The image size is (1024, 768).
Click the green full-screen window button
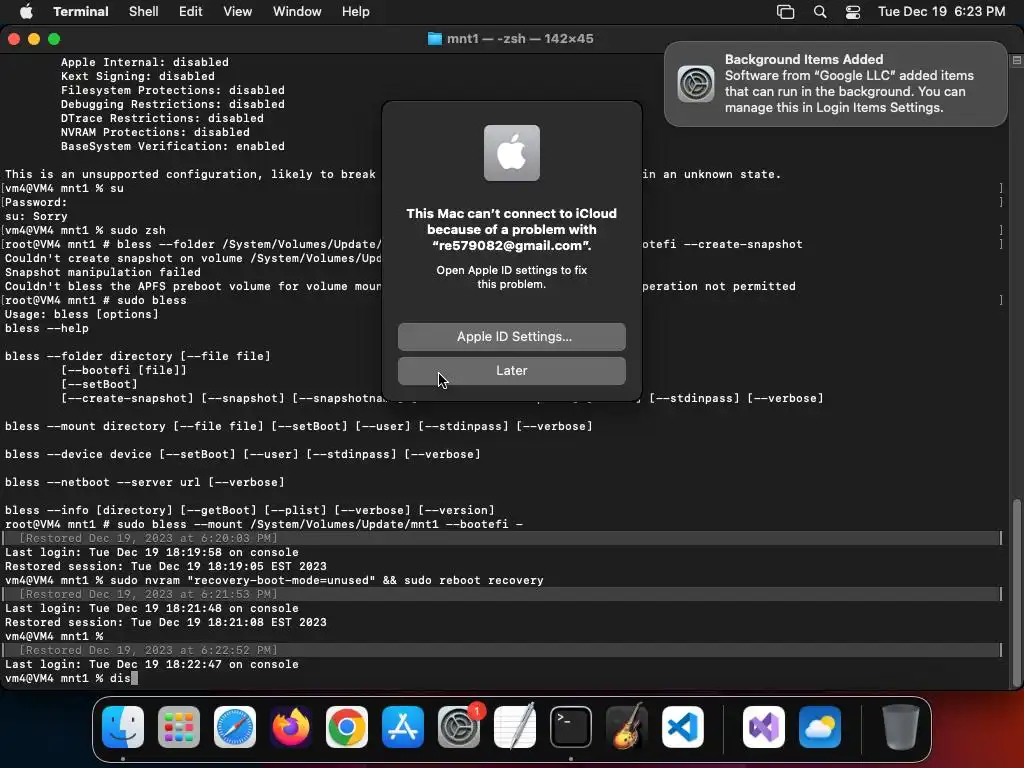(x=54, y=39)
